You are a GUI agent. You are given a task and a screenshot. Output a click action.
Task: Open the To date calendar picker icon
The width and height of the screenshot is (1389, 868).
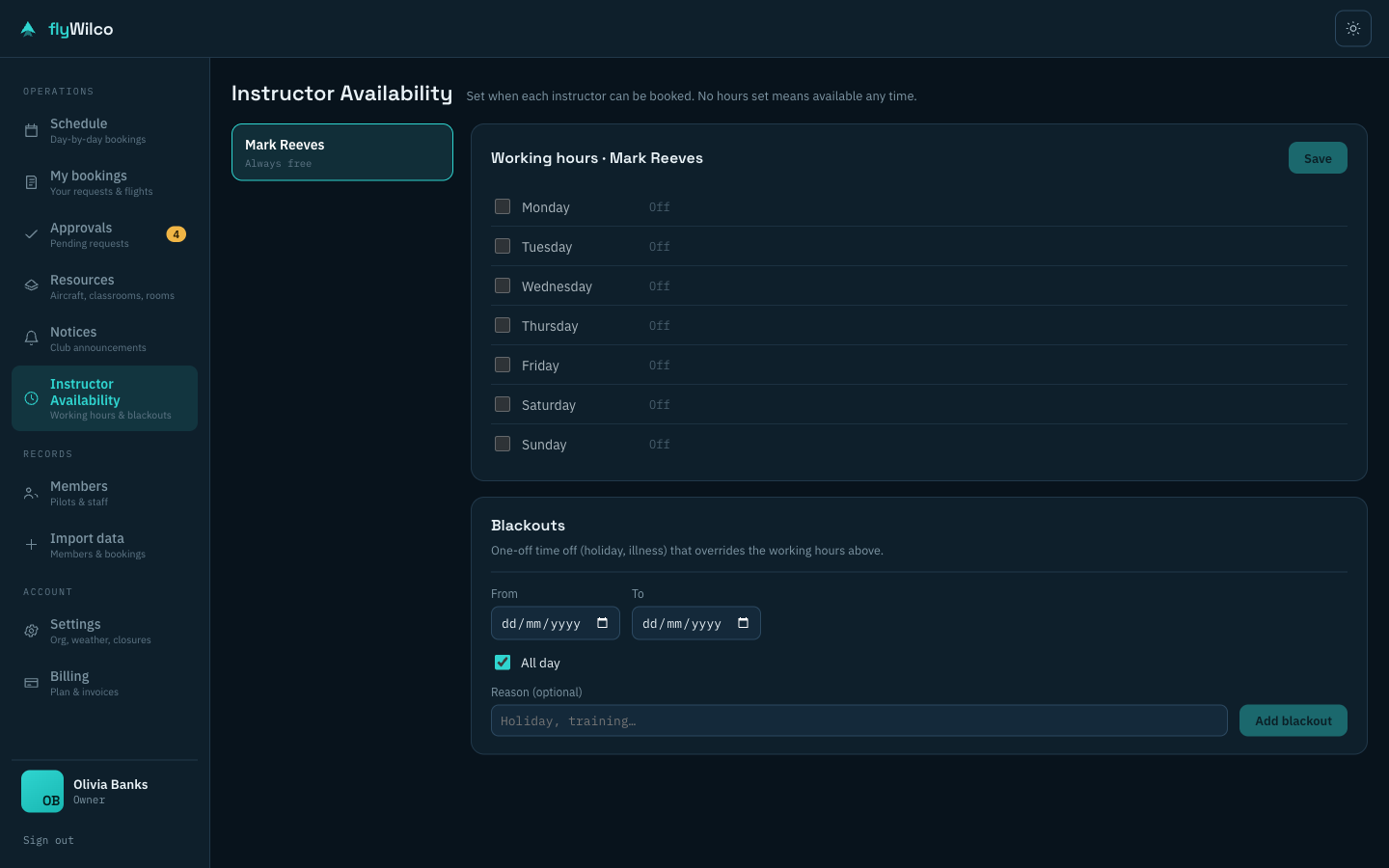click(744, 623)
